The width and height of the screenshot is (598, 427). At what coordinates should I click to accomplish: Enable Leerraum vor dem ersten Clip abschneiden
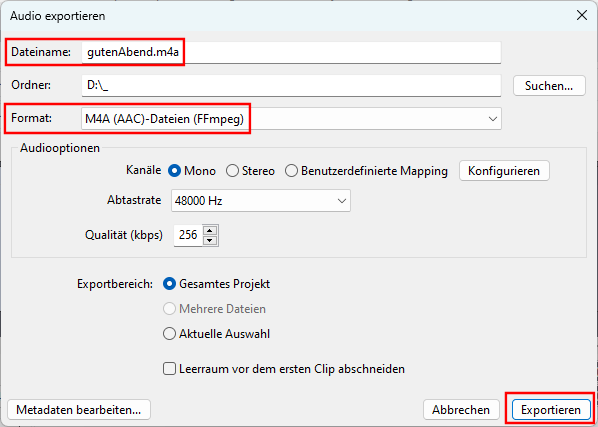(169, 369)
